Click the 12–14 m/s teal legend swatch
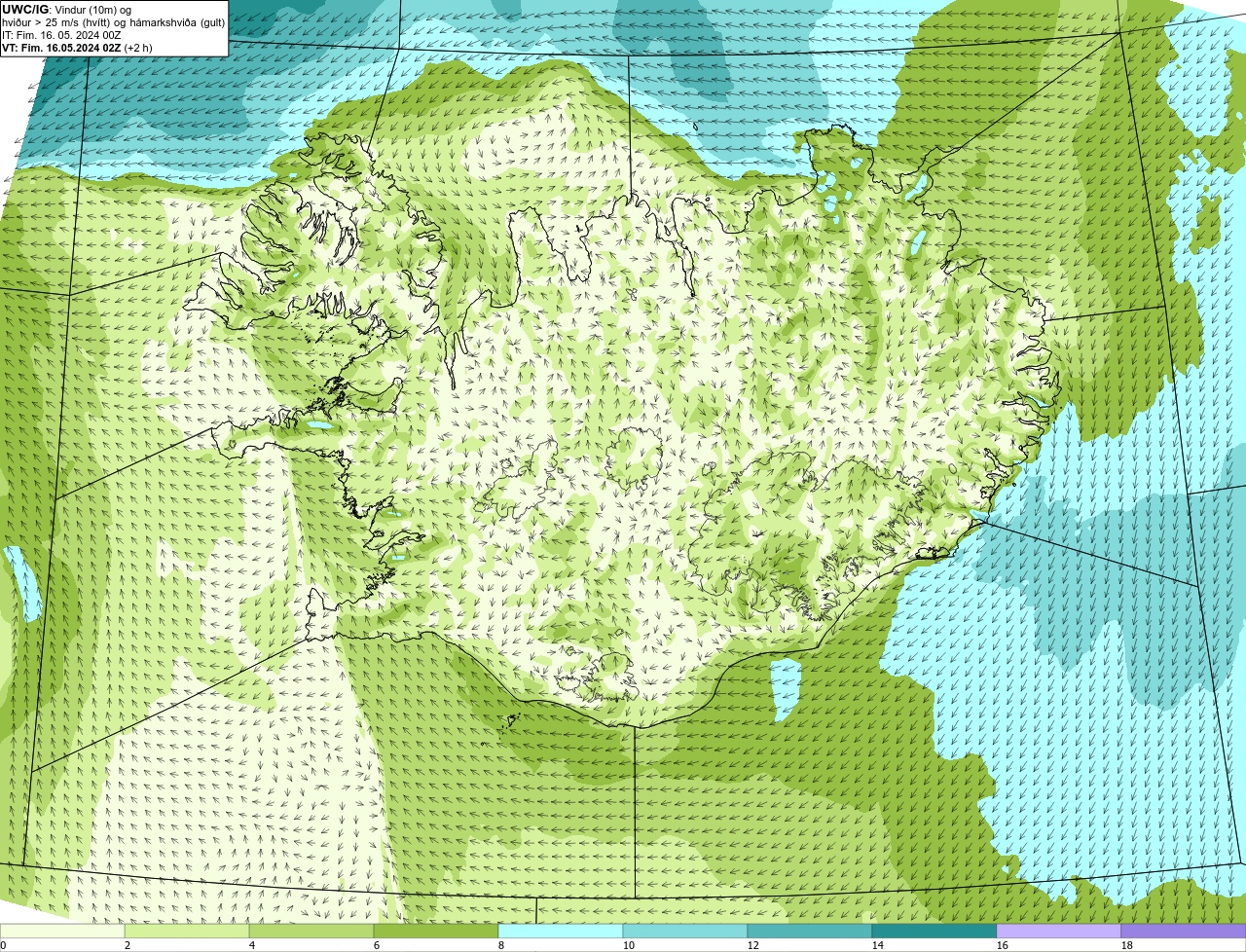Viewport: 1246px width, 952px height. click(x=810, y=932)
